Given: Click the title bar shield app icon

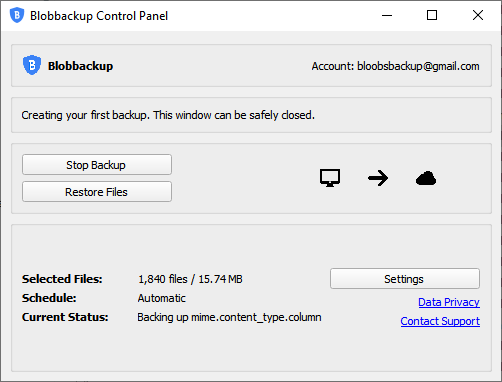Looking at the screenshot, I should tap(17, 15).
